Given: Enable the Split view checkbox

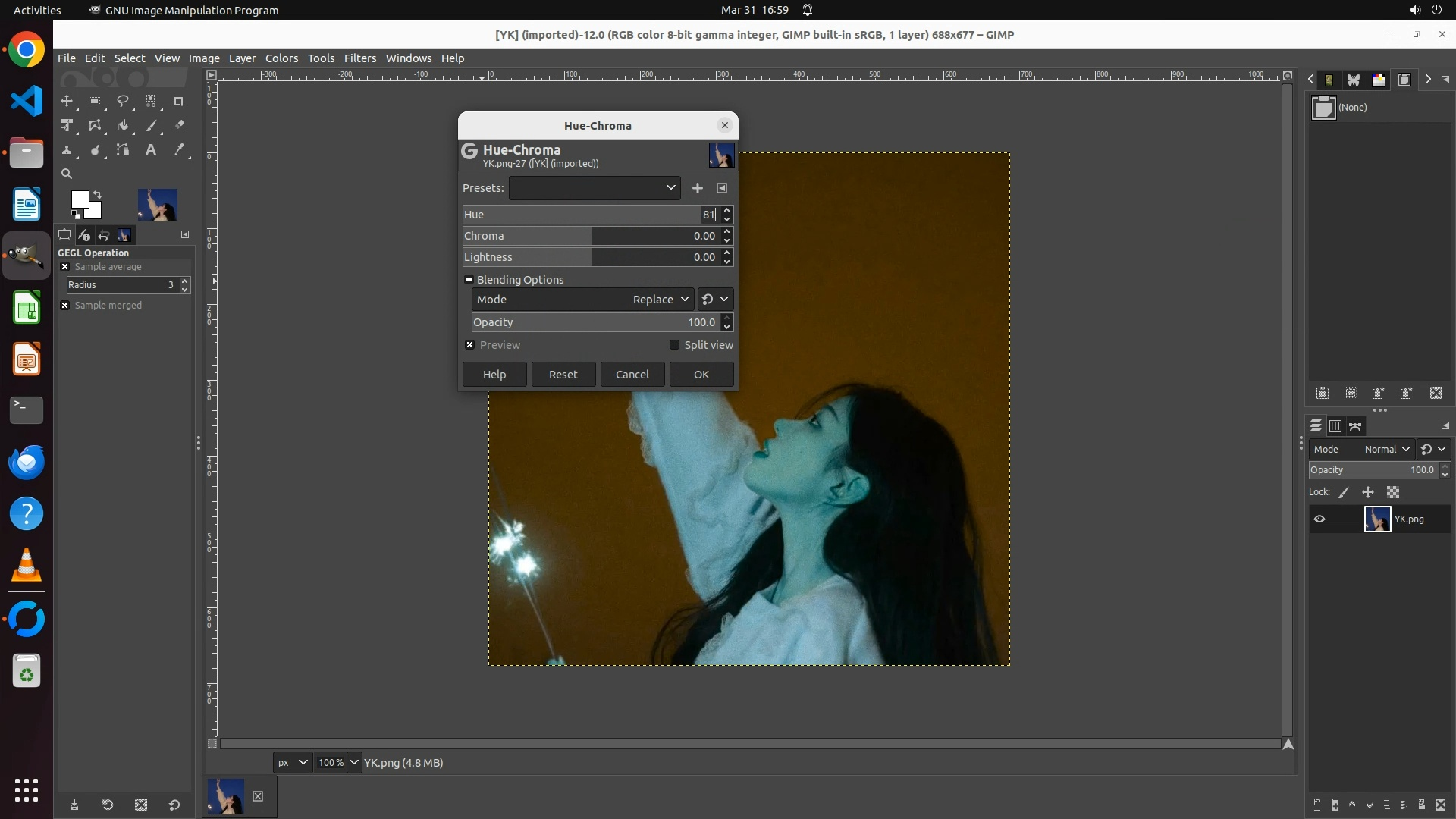Looking at the screenshot, I should 674,345.
